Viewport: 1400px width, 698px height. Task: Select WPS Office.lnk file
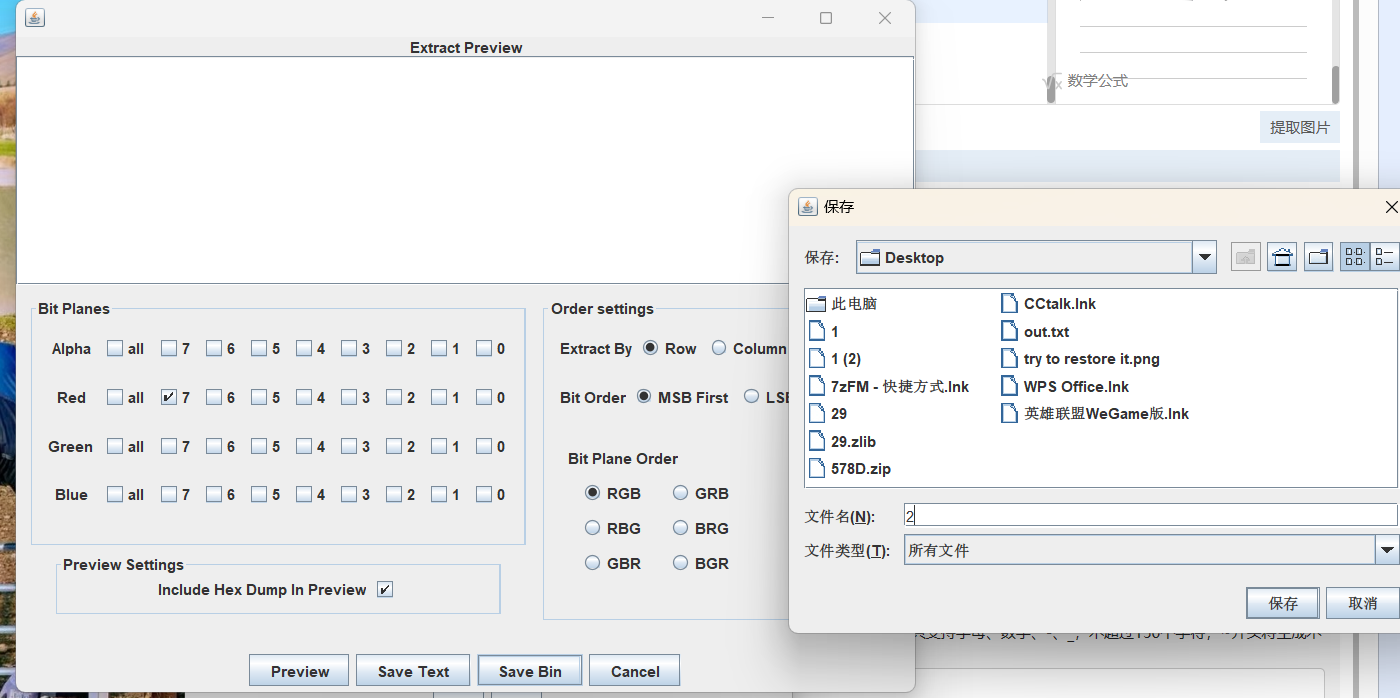[x=1065, y=386]
